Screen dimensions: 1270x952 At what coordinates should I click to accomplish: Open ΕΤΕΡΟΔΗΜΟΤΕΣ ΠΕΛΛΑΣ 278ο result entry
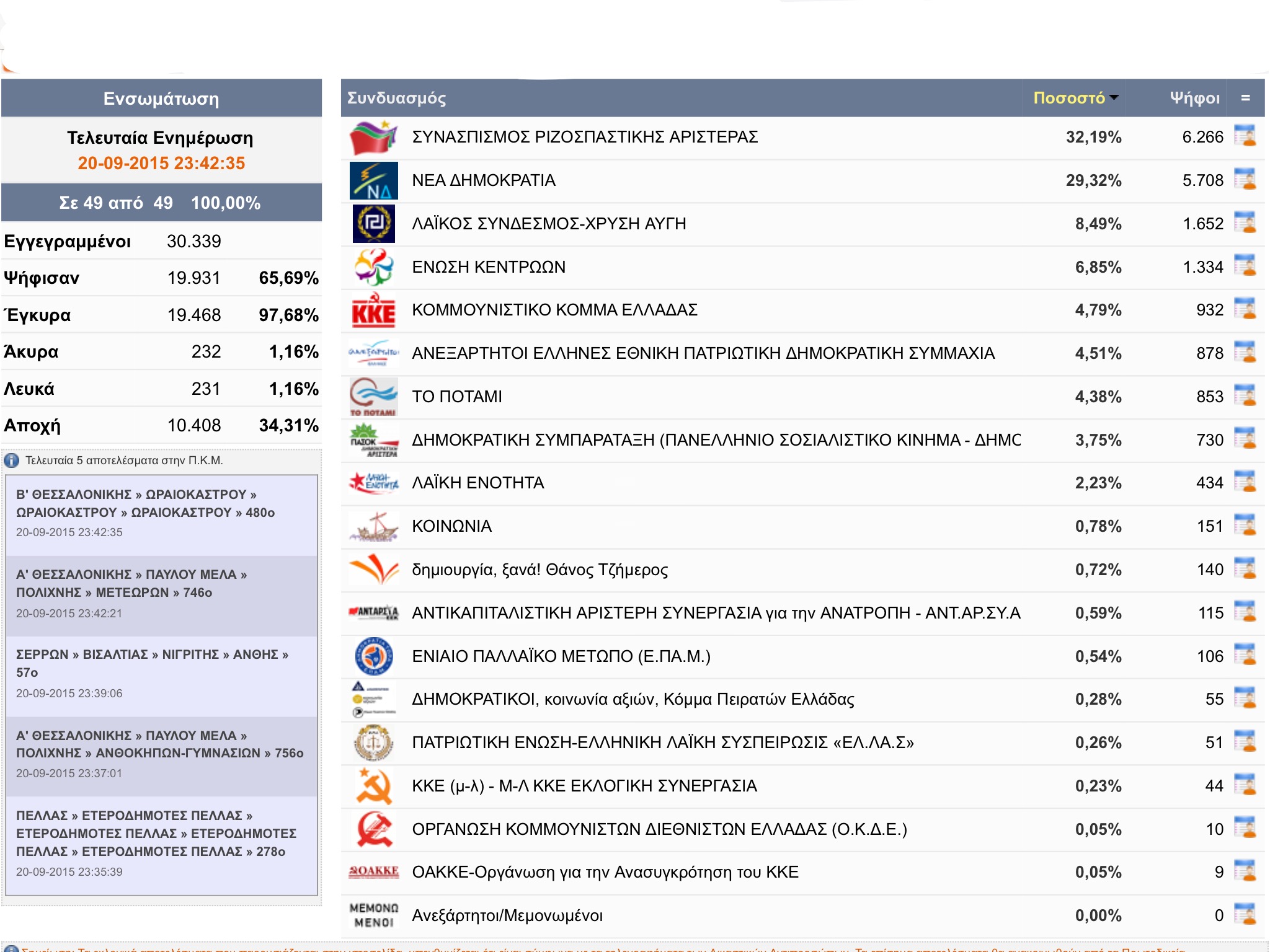(162, 845)
